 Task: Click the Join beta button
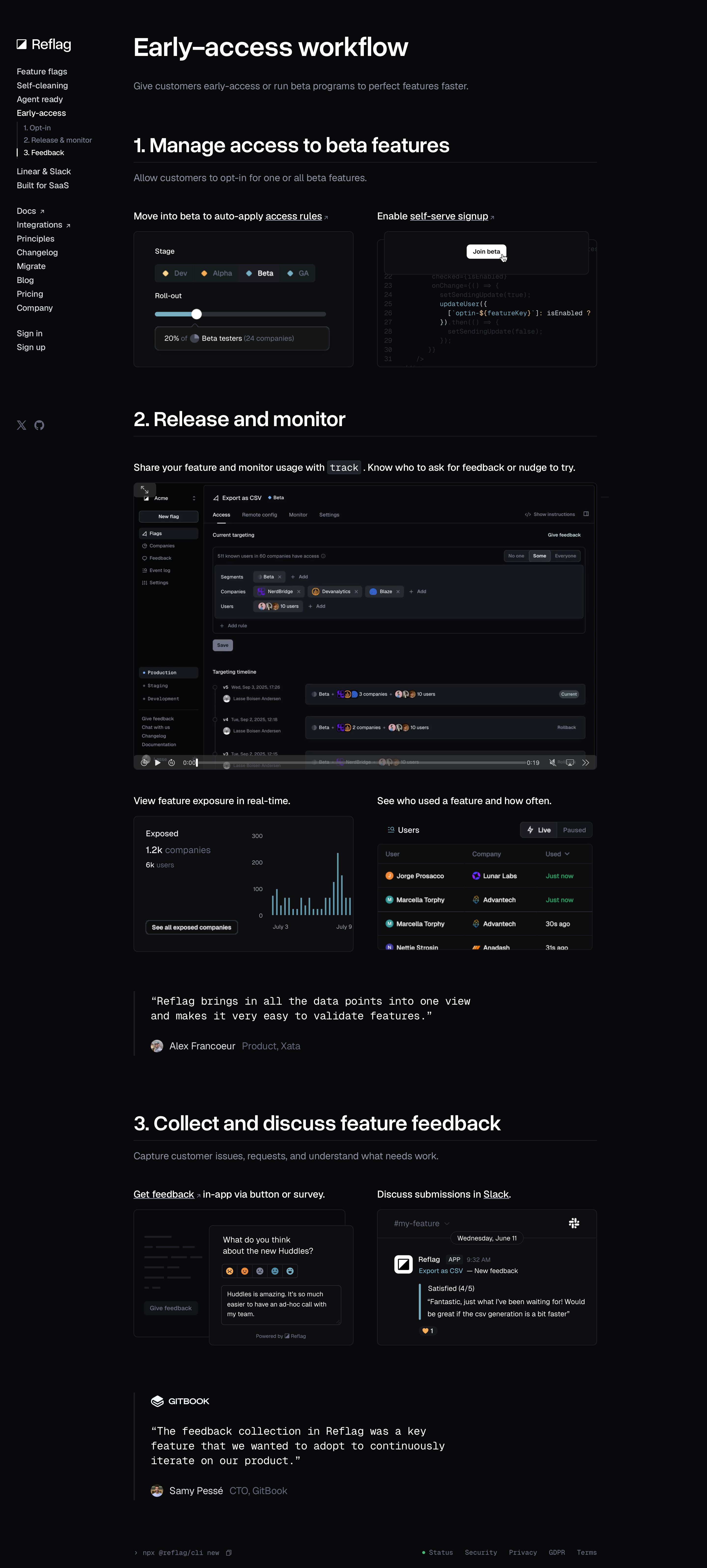coord(487,251)
